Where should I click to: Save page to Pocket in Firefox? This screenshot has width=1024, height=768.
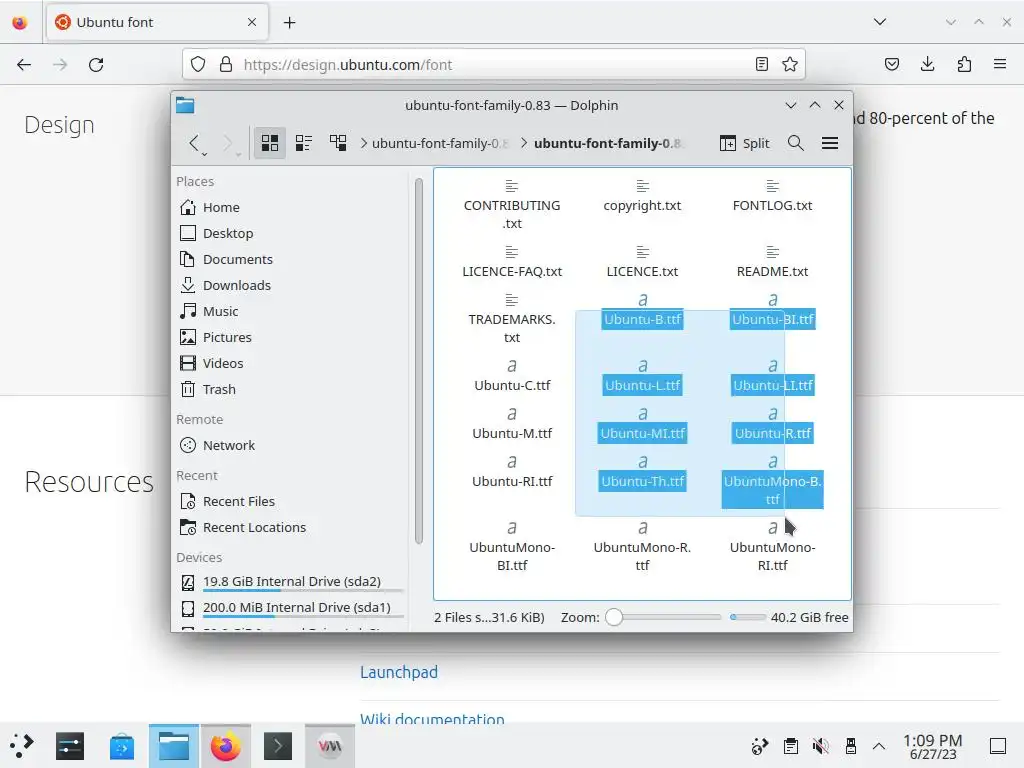coord(891,65)
